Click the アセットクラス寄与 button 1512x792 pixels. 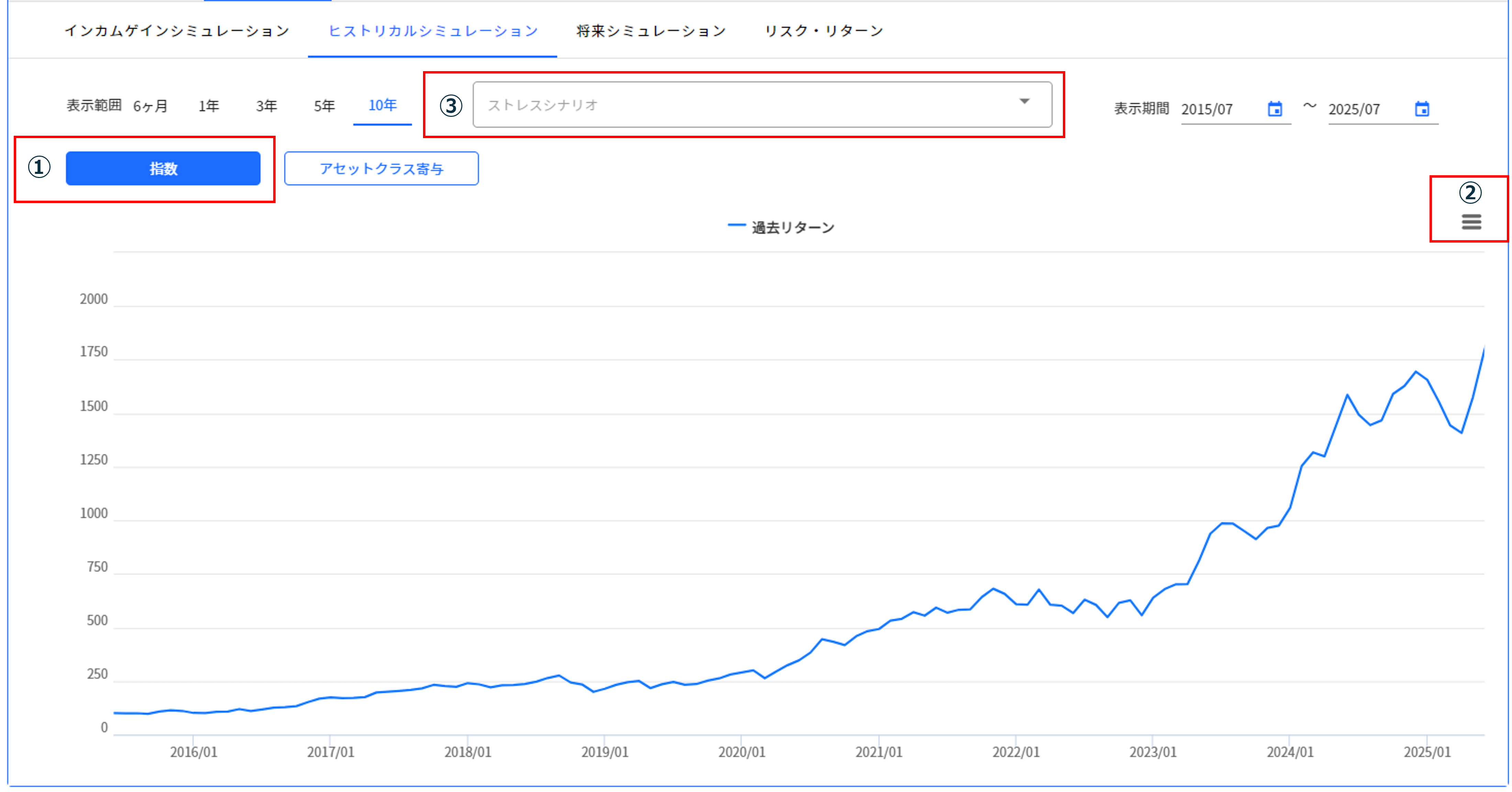click(x=381, y=168)
